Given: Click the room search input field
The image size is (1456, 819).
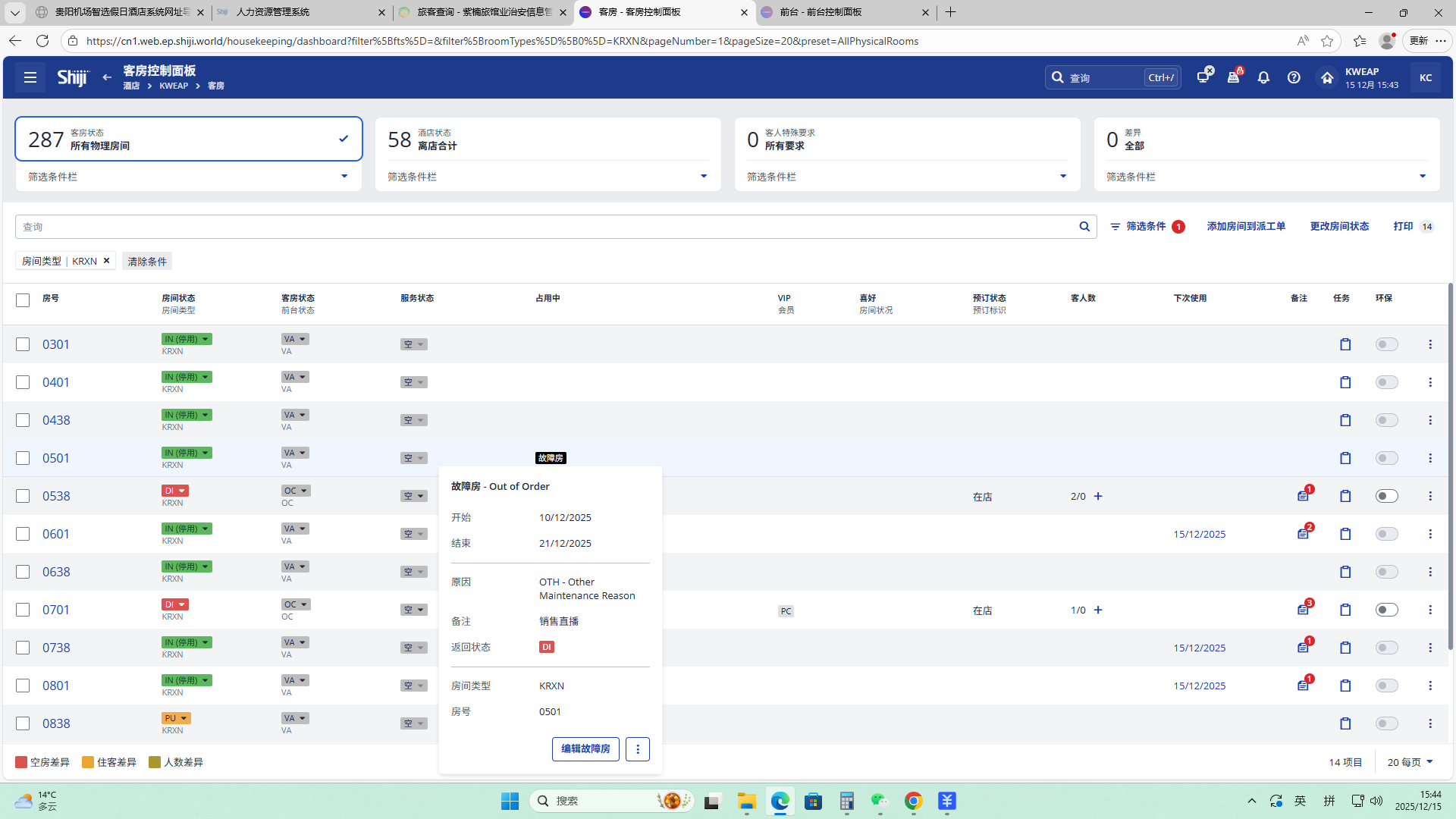Looking at the screenshot, I should (546, 227).
